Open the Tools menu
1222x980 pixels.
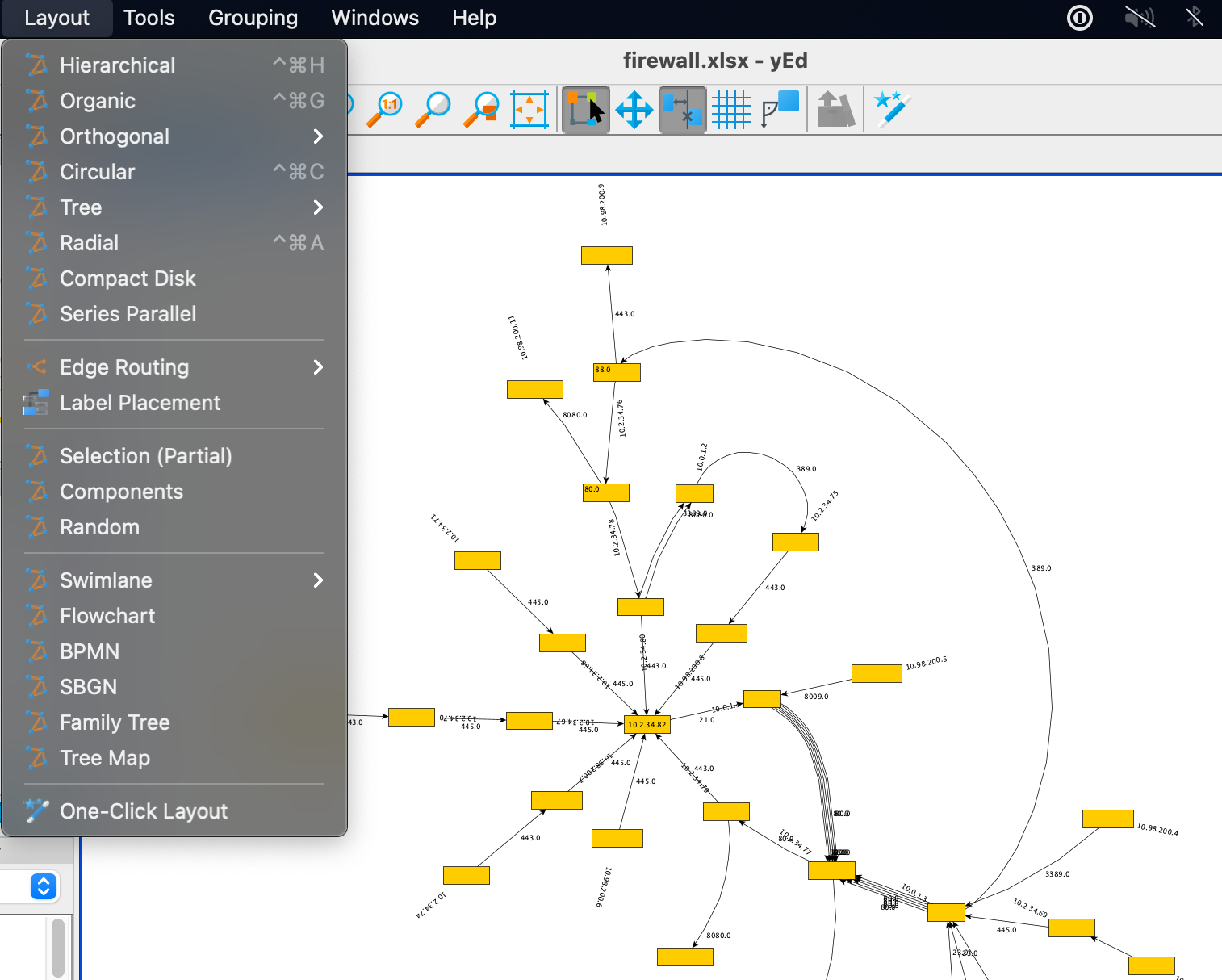click(149, 18)
